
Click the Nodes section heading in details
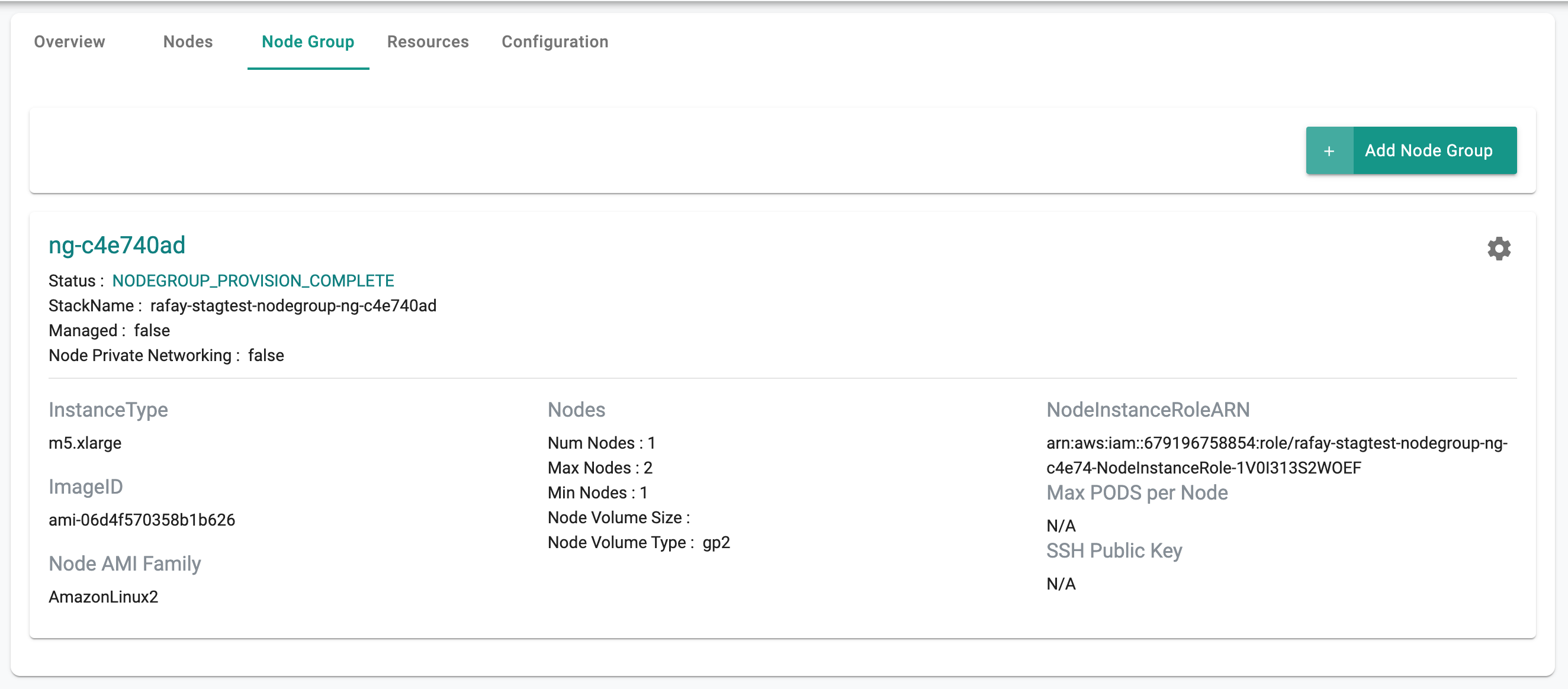tap(576, 410)
